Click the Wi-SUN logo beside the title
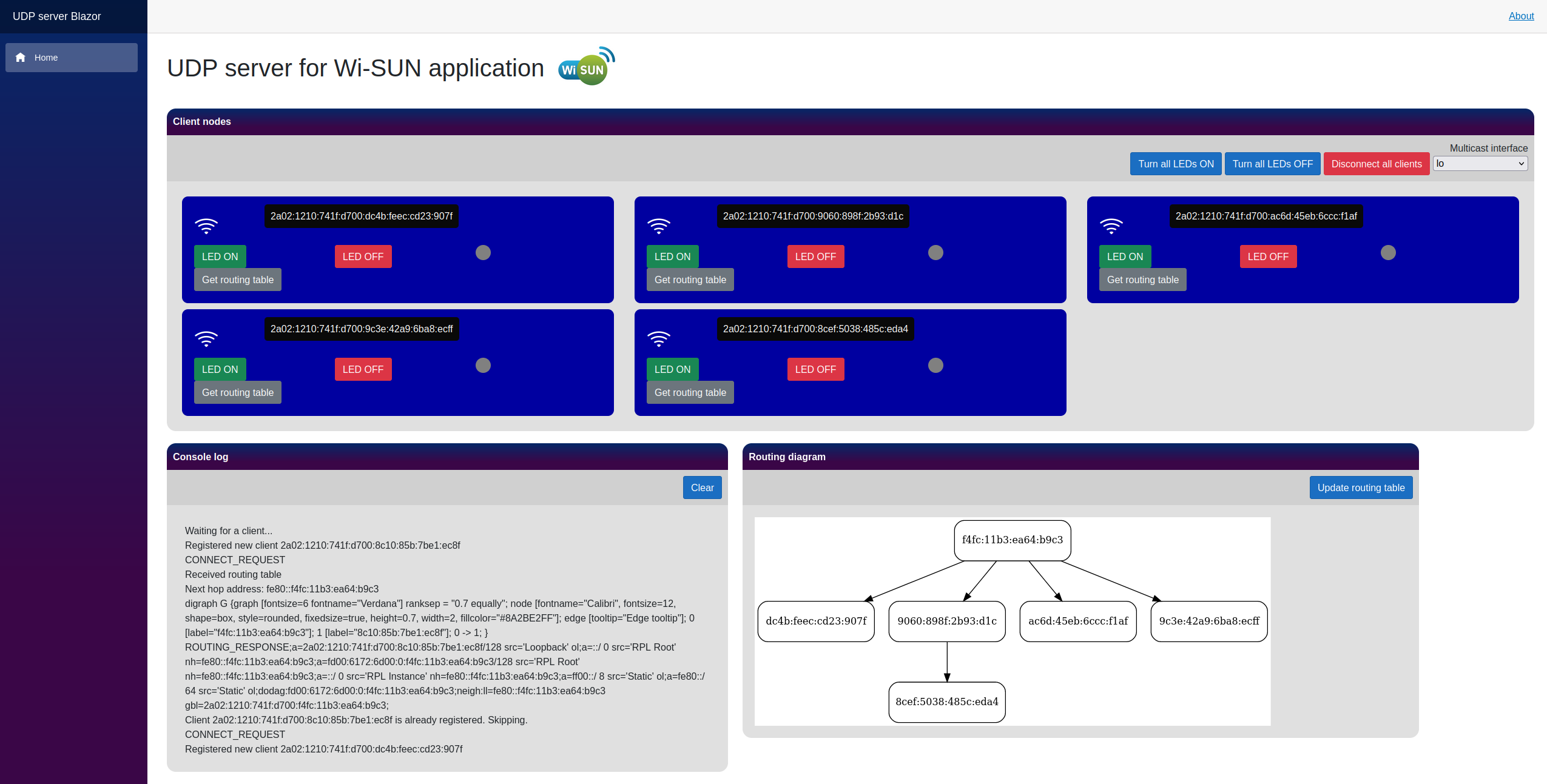The width and height of the screenshot is (1547, 784). click(586, 67)
